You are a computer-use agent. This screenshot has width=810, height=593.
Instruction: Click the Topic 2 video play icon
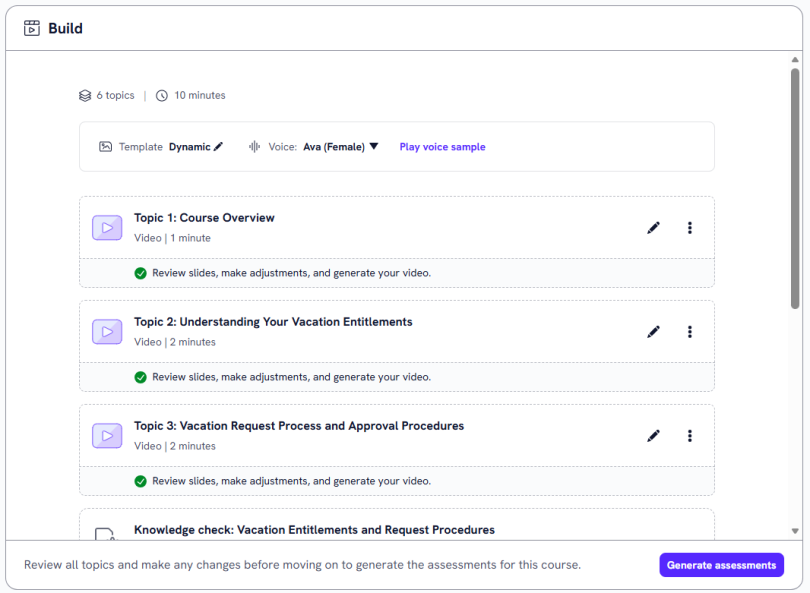coord(107,332)
